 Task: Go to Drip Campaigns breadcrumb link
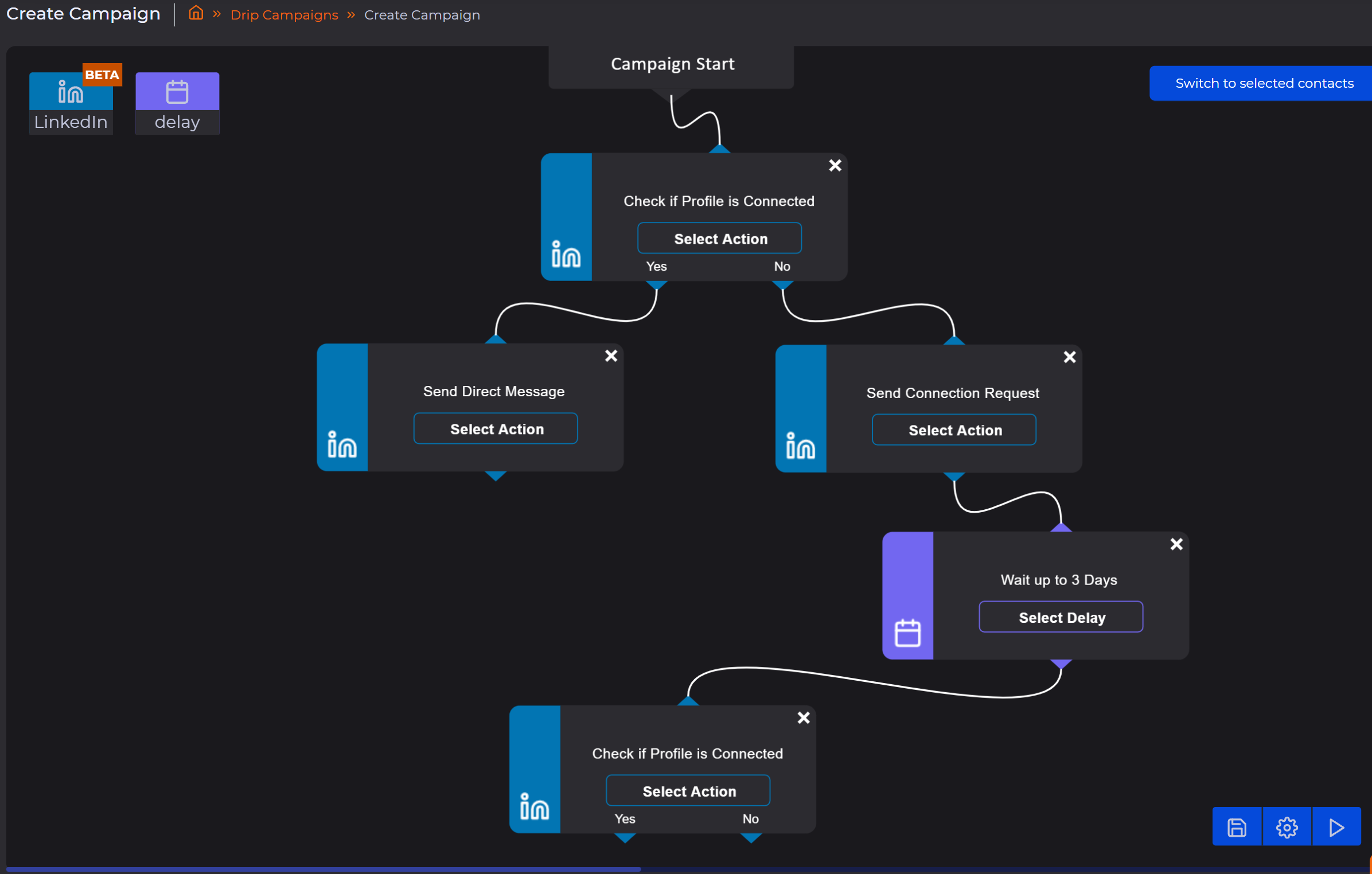(284, 15)
